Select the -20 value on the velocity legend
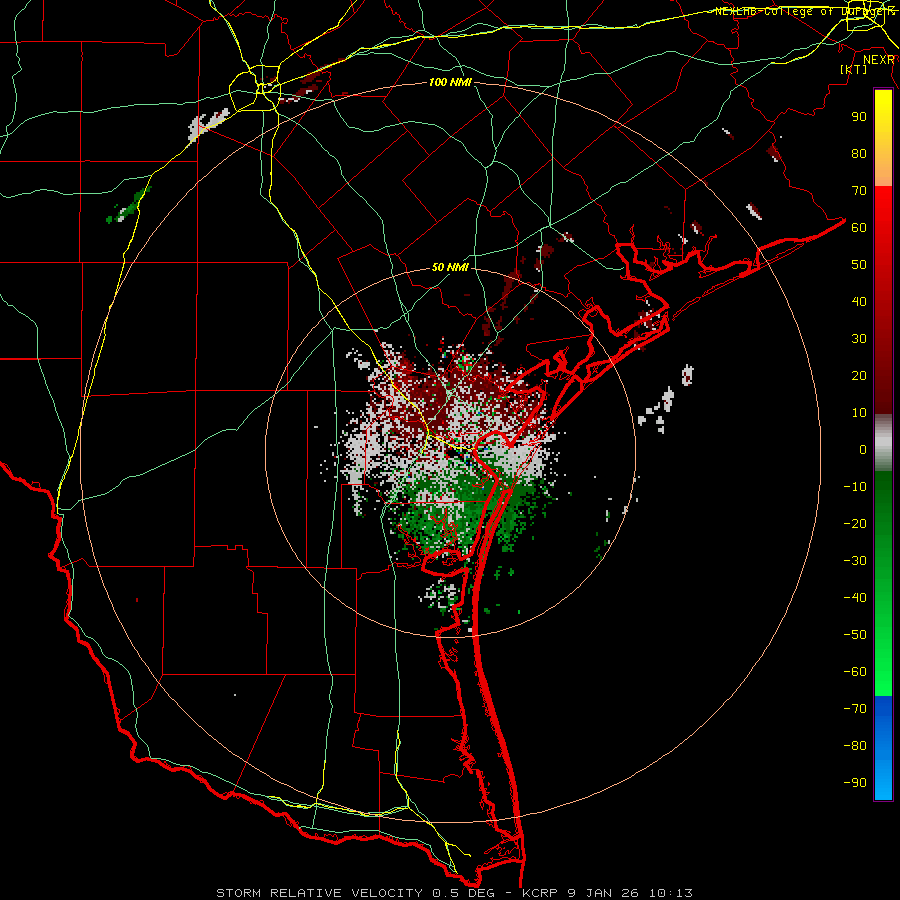Screen dimensions: 900x900 tap(855, 523)
